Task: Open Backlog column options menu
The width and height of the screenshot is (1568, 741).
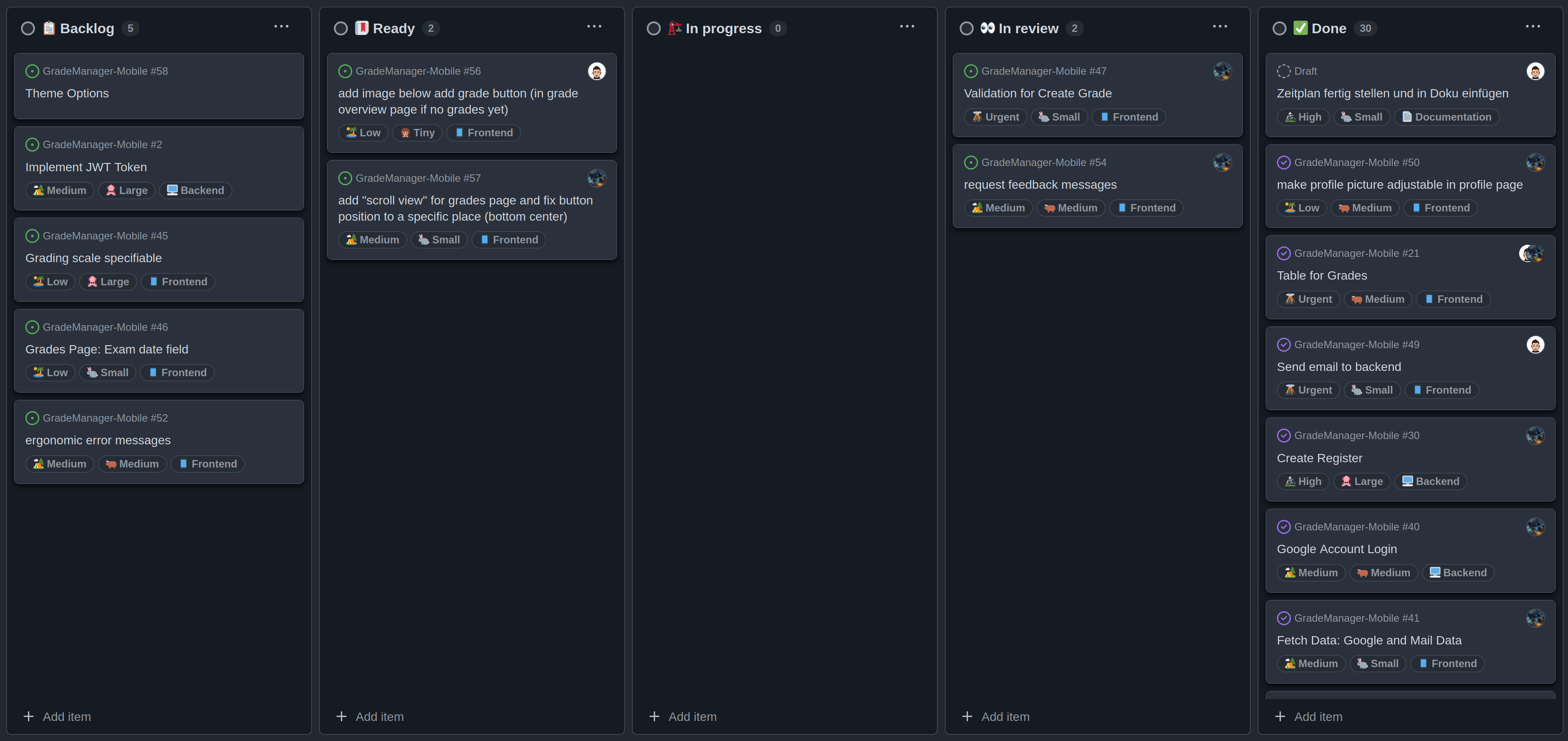Action: click(281, 26)
